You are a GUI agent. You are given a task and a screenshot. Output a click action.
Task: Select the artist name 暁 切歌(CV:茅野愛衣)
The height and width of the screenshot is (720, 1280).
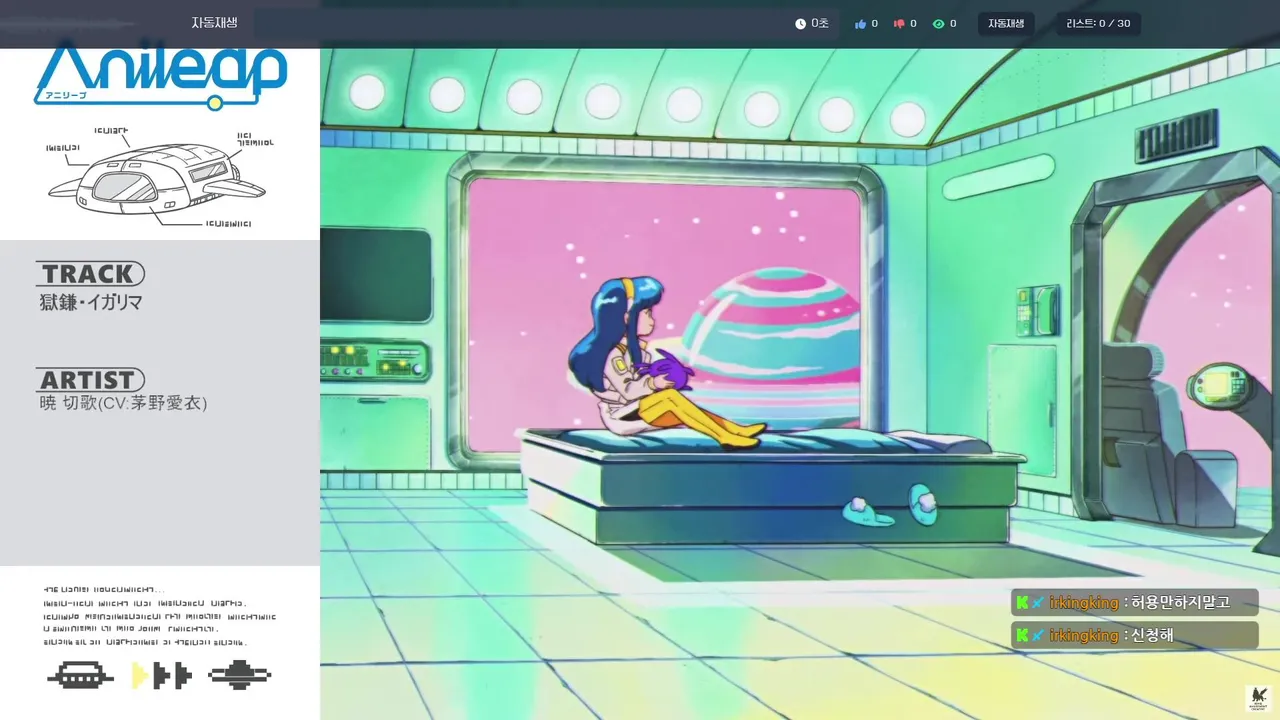point(123,403)
